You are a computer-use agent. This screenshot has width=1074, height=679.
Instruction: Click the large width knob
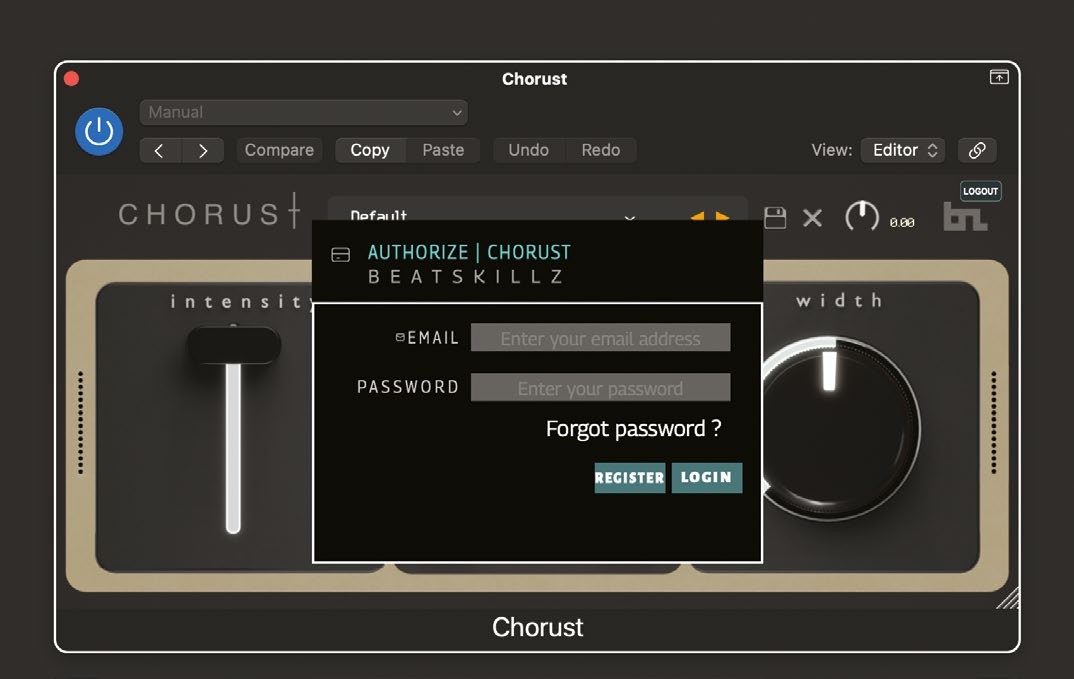[830, 428]
